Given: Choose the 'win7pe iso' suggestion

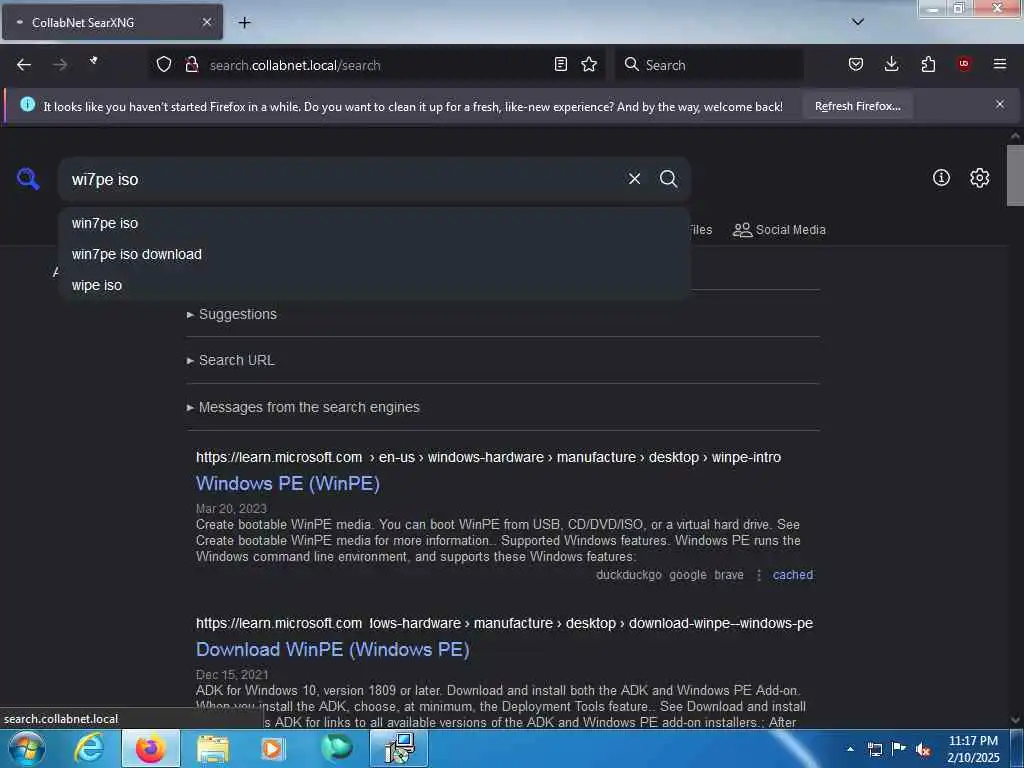Looking at the screenshot, I should point(374,223).
